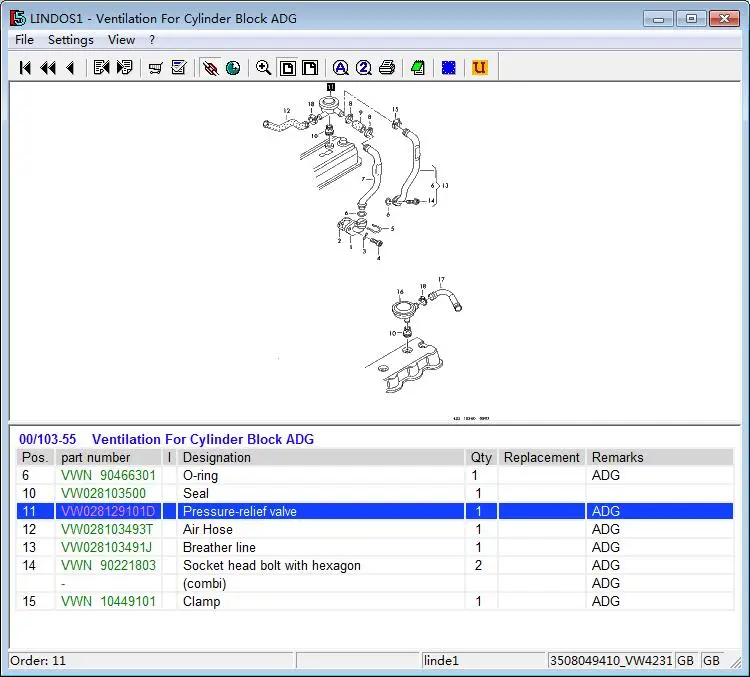Click the orange 'U' icon
Image resolution: width=750 pixels, height=677 pixels.
480,67
